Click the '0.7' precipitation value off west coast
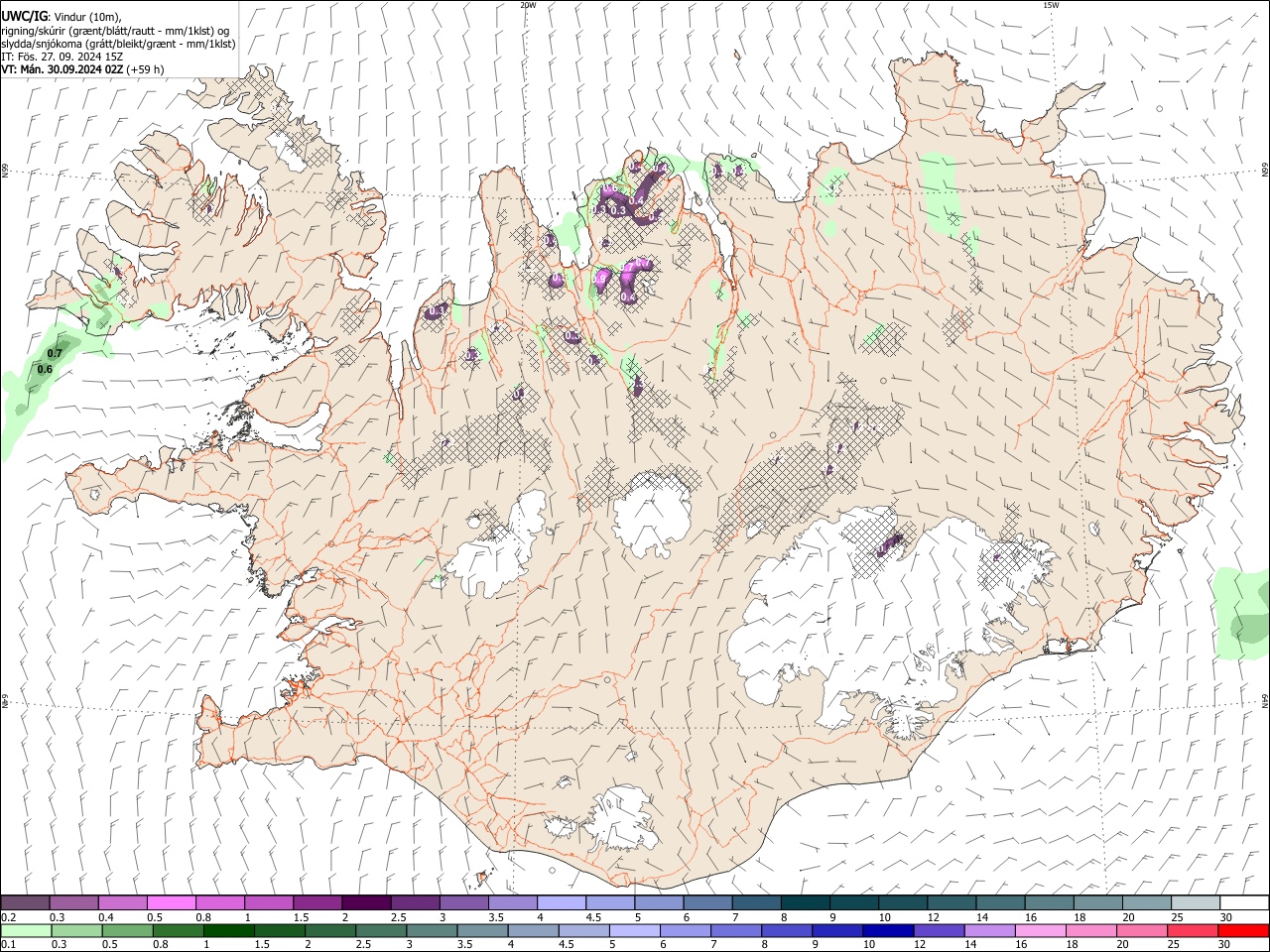This screenshot has height=952, width=1270. click(x=55, y=354)
